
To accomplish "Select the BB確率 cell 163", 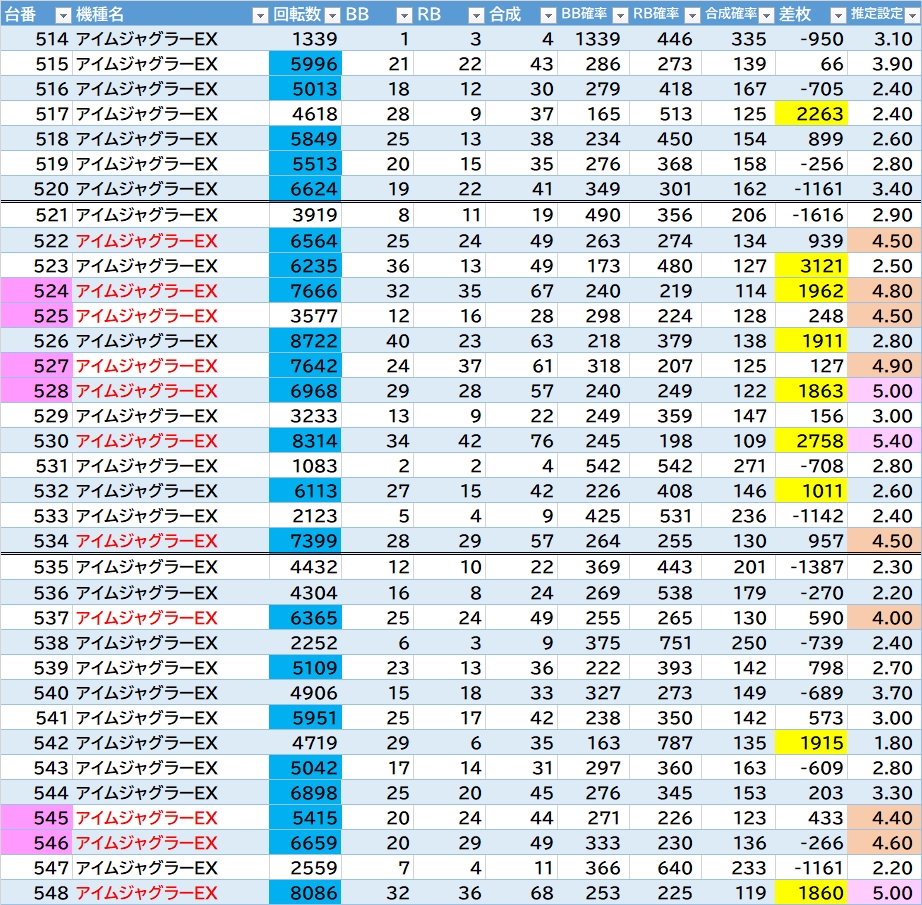I will (x=593, y=743).
